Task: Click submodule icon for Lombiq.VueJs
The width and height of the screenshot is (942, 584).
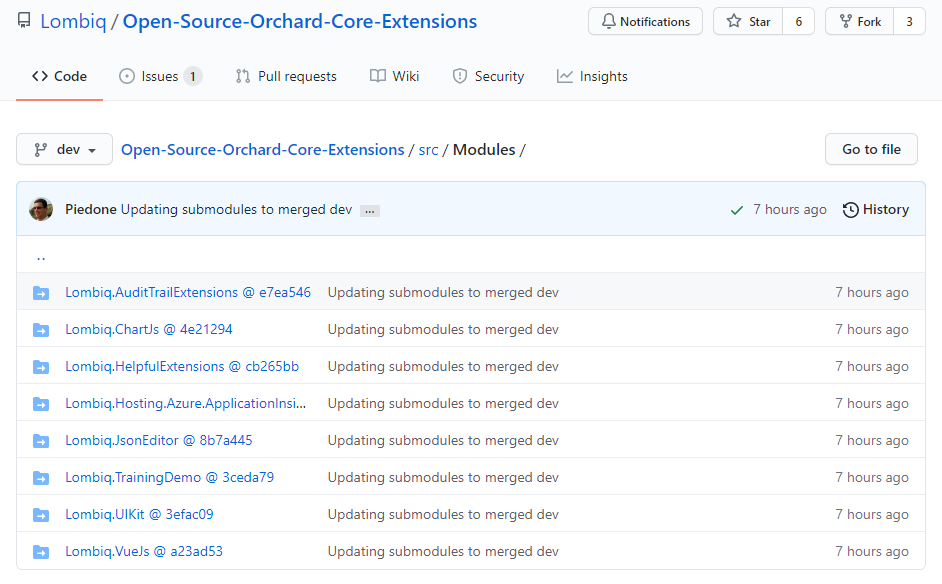Action: [x=41, y=552]
